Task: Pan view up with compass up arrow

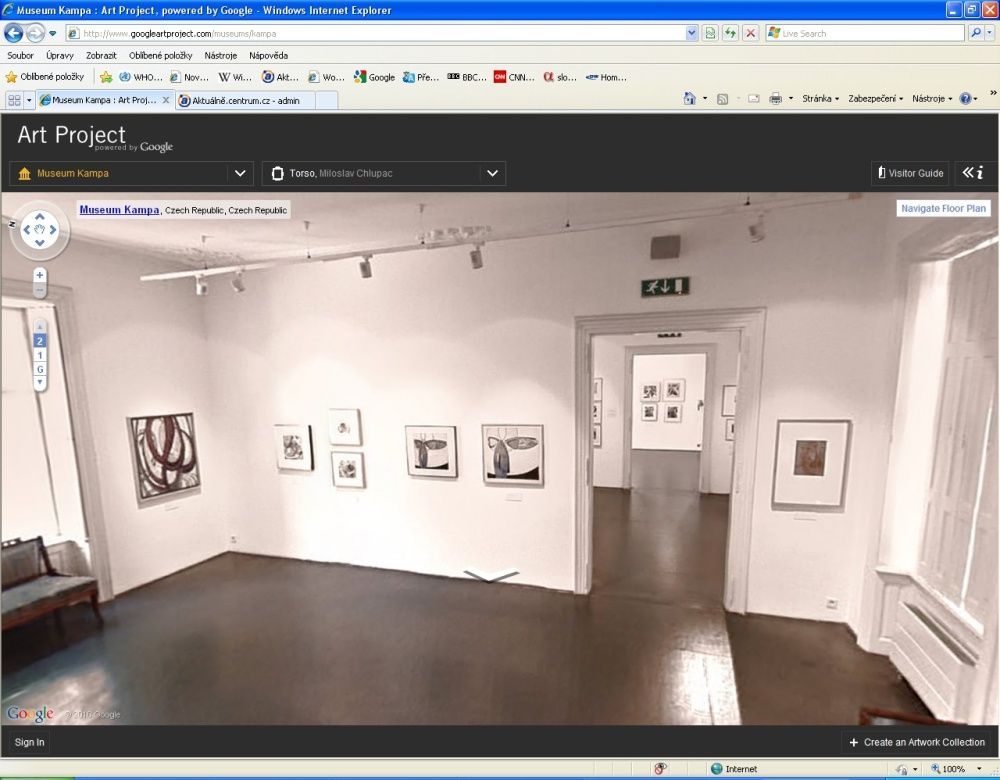Action: [40, 217]
